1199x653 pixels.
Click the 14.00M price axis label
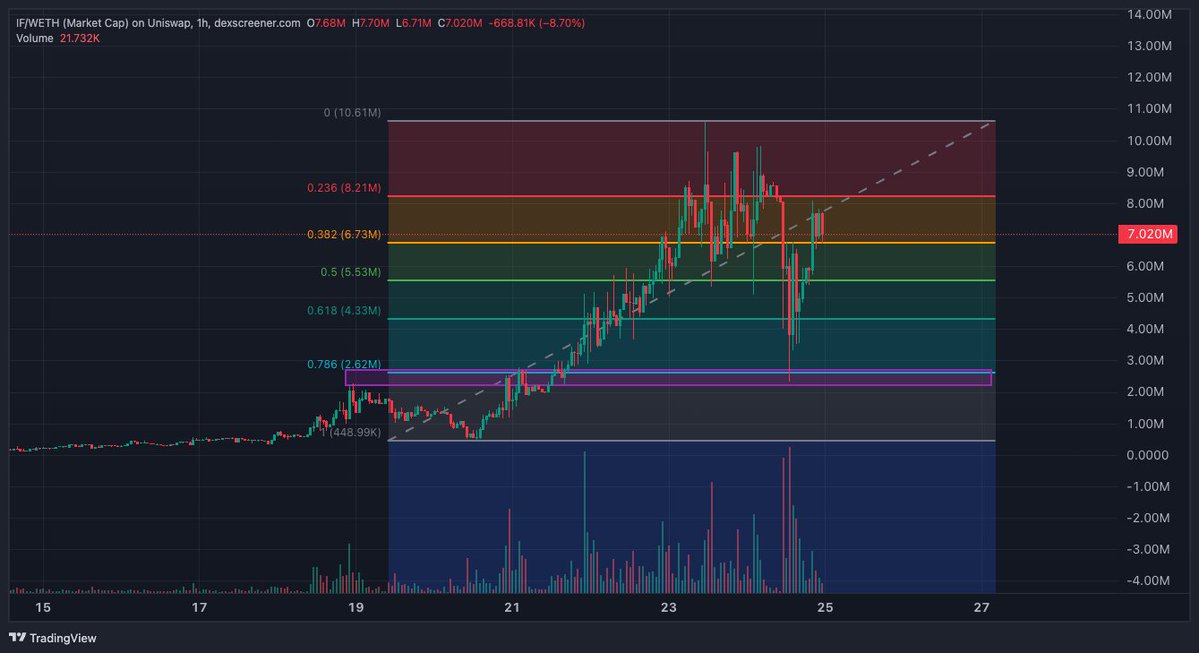coord(1149,14)
